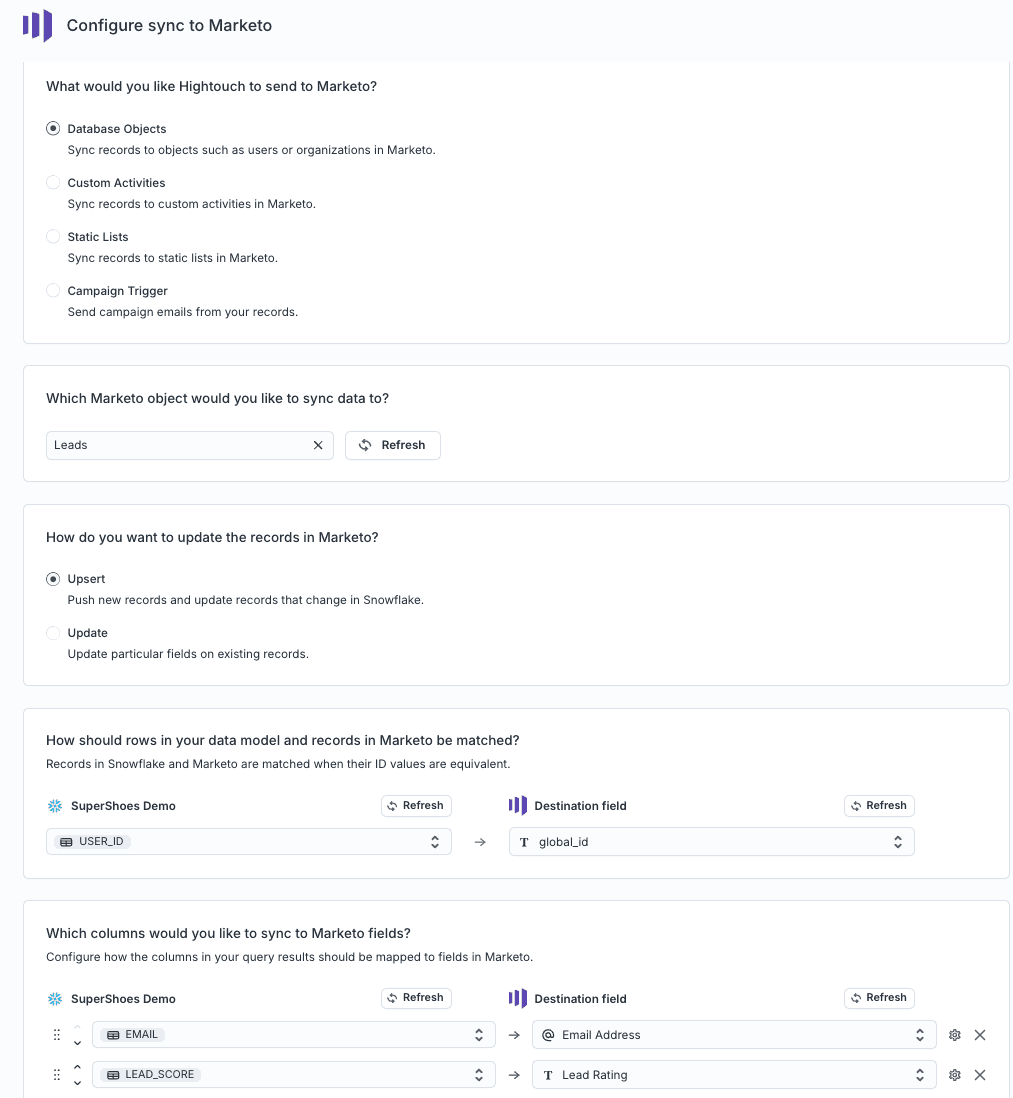Screen dimensions: 1013x1098
Task: Select the Custom Activities option
Action: point(53,183)
